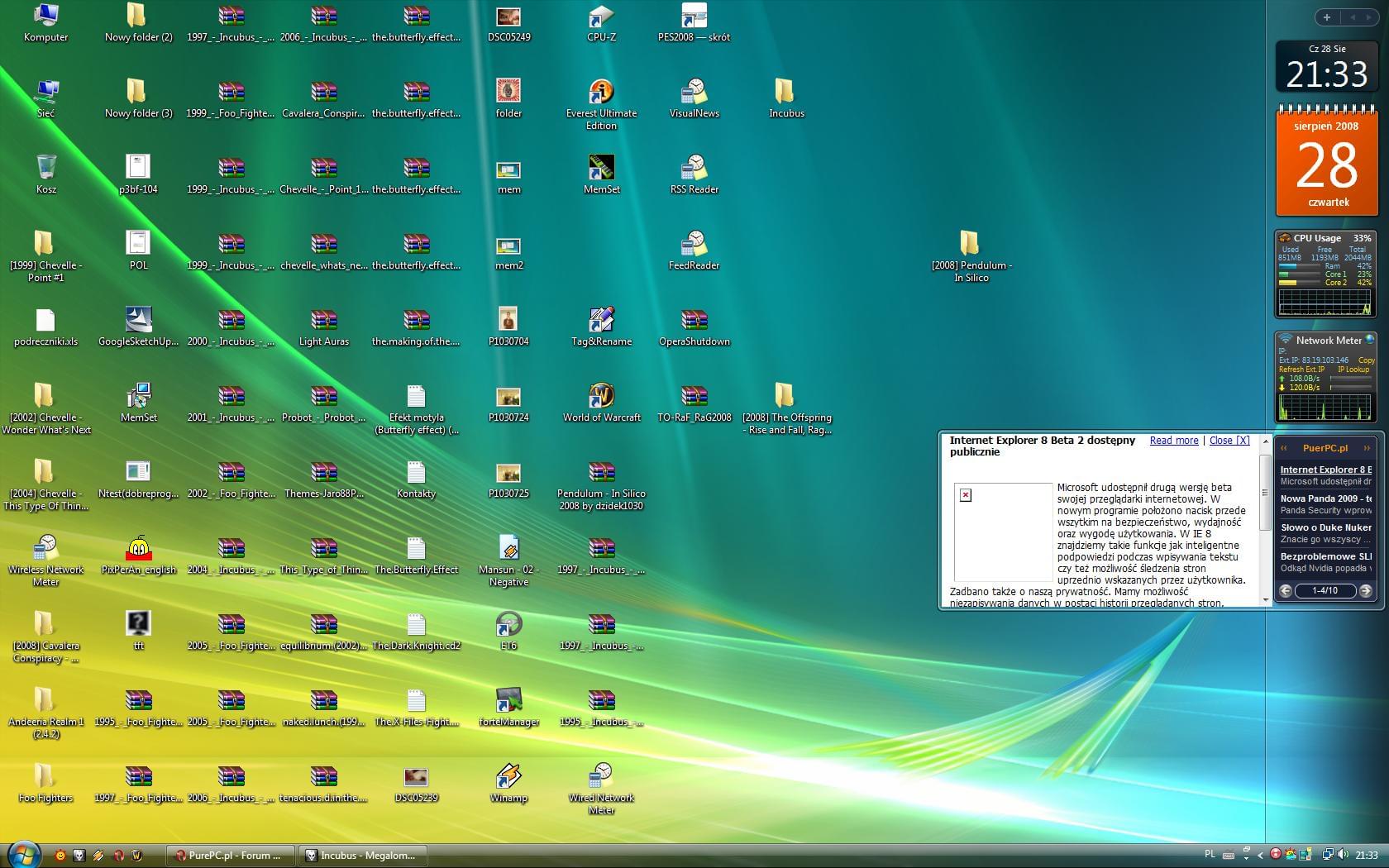Select the VisualNews desktop icon
The width and height of the screenshot is (1389, 868).
[x=694, y=99]
